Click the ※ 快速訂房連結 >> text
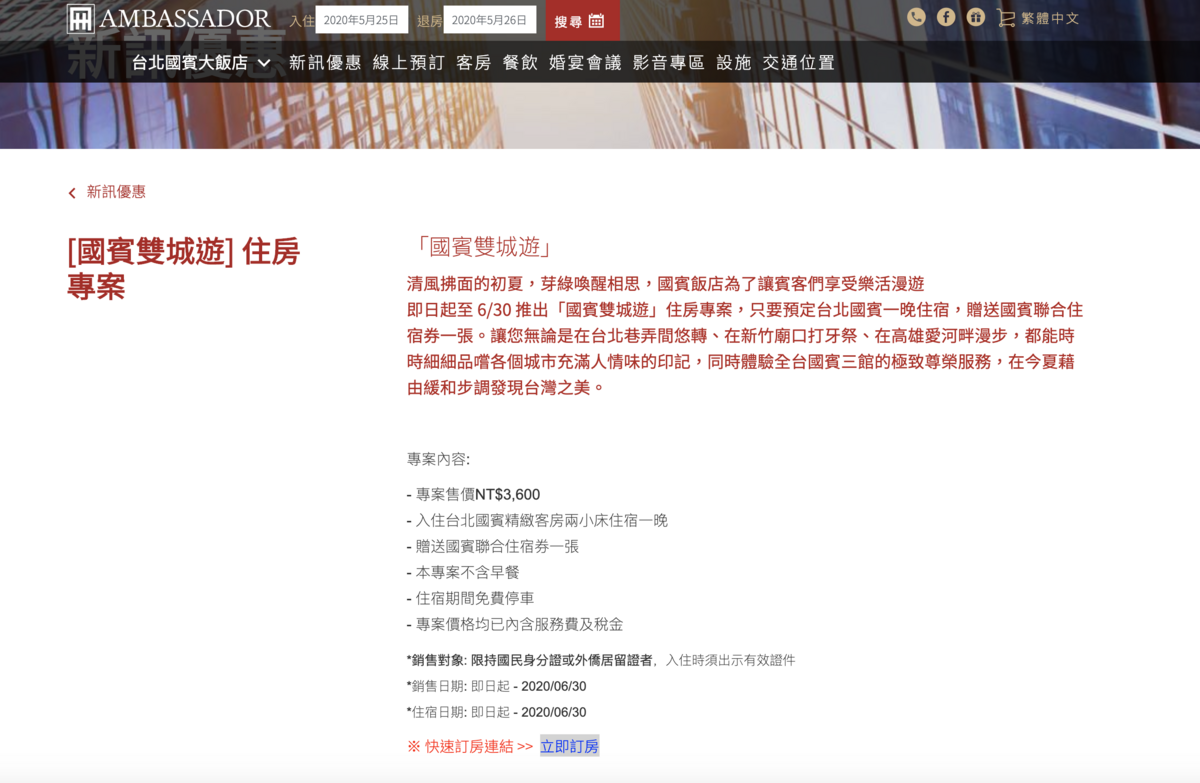The width and height of the screenshot is (1200, 783). pyautogui.click(x=470, y=746)
